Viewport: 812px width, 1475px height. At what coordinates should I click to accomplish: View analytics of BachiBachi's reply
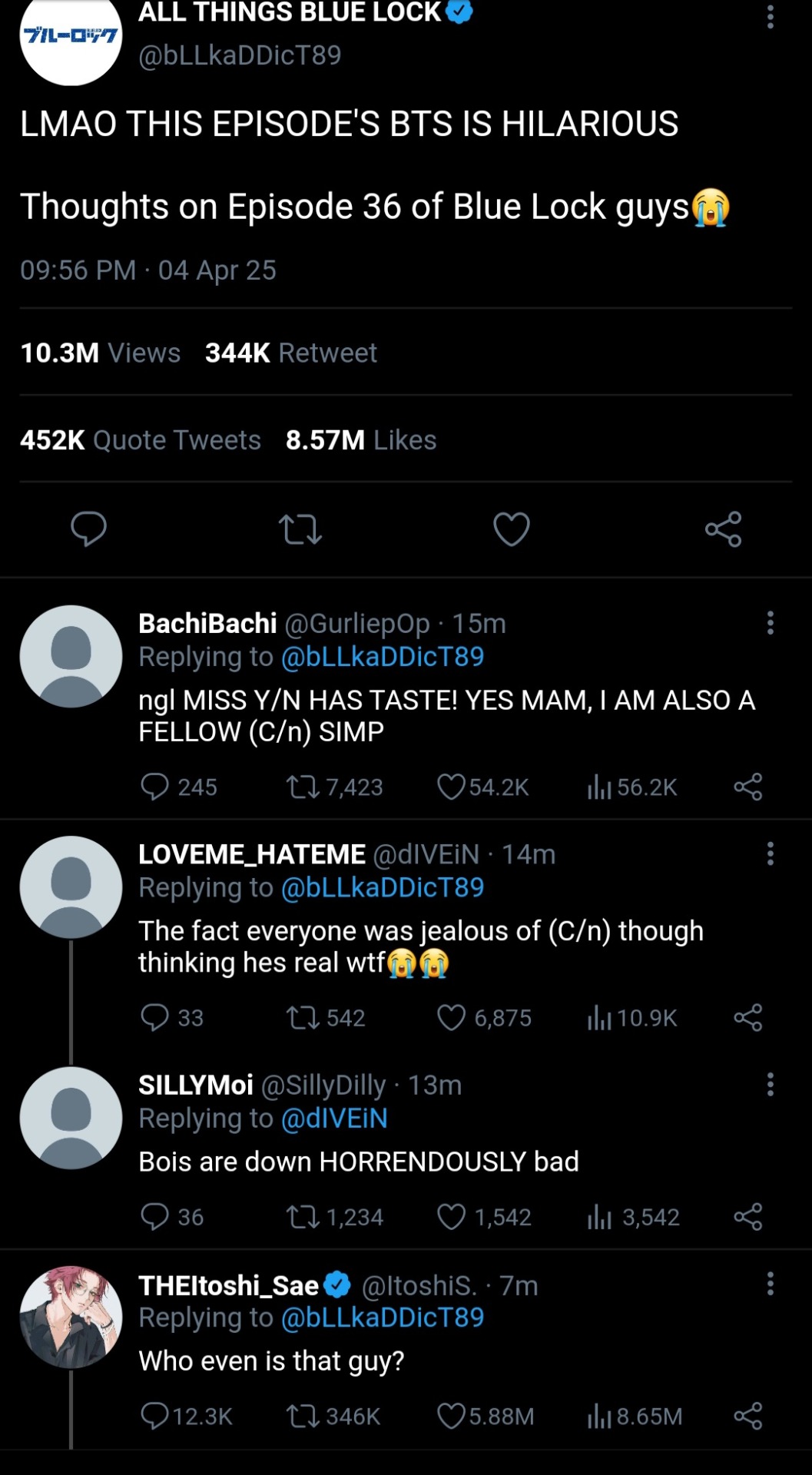[599, 787]
